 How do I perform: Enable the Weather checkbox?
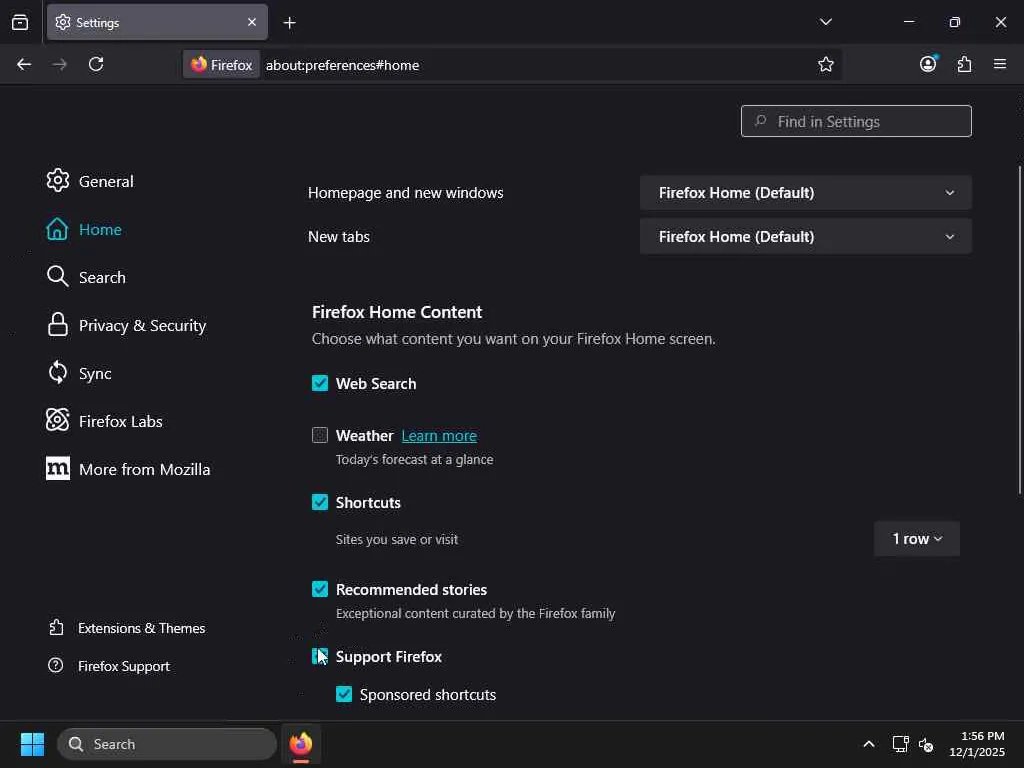tap(320, 435)
